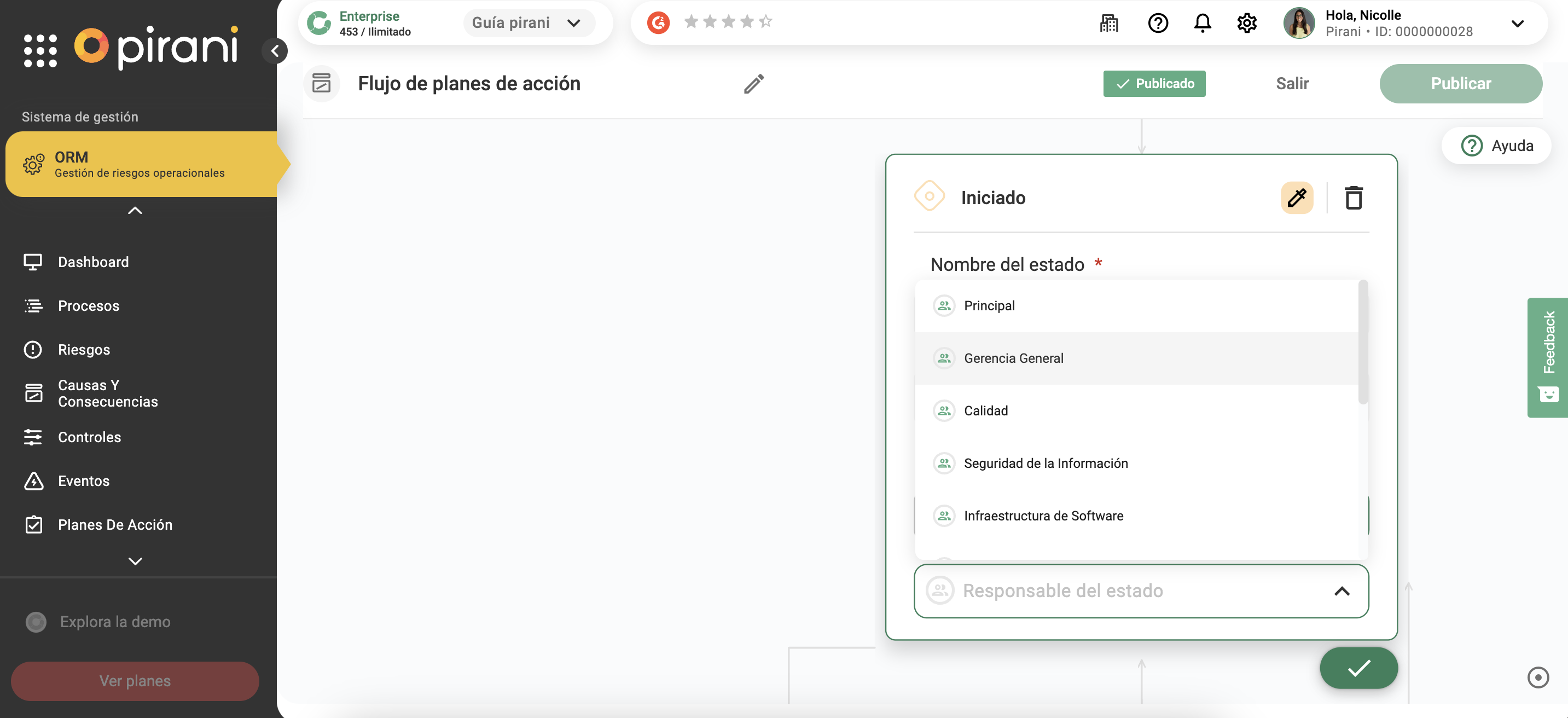
Task: Open the notifications bell
Action: [x=1202, y=23]
